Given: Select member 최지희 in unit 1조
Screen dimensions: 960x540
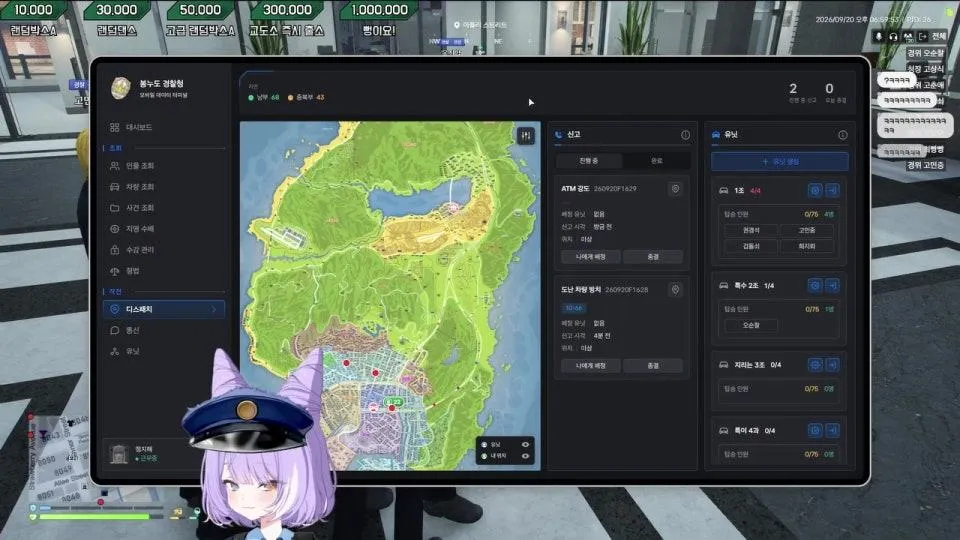Looking at the screenshot, I should click(807, 246).
